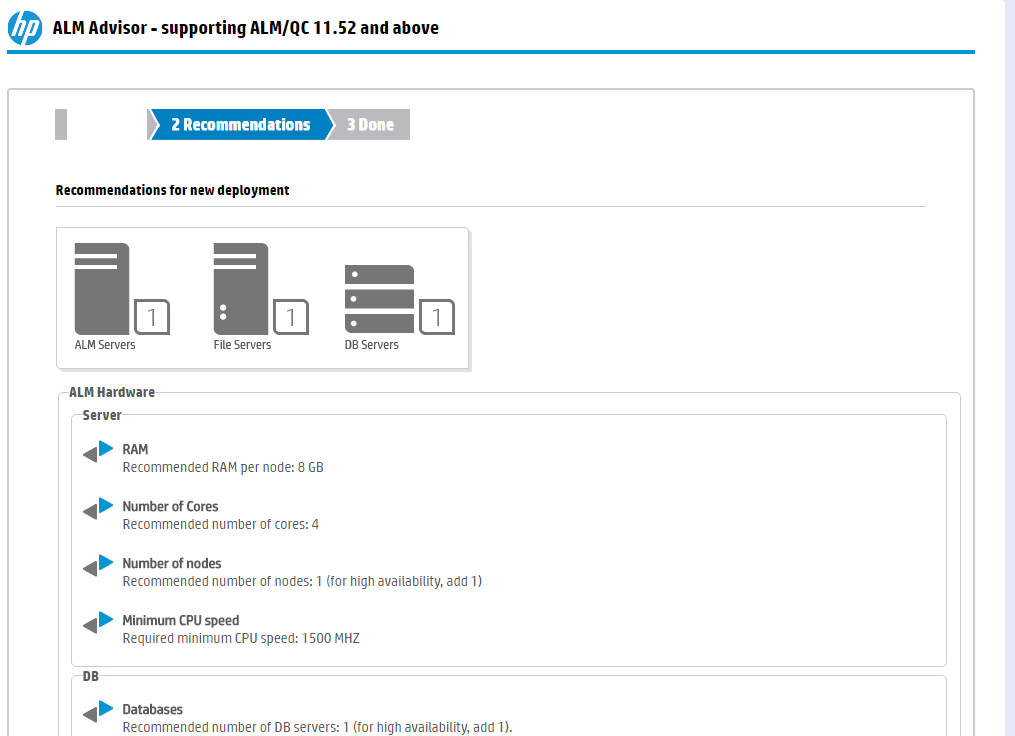
Task: Click the Server group title
Action: tap(102, 415)
